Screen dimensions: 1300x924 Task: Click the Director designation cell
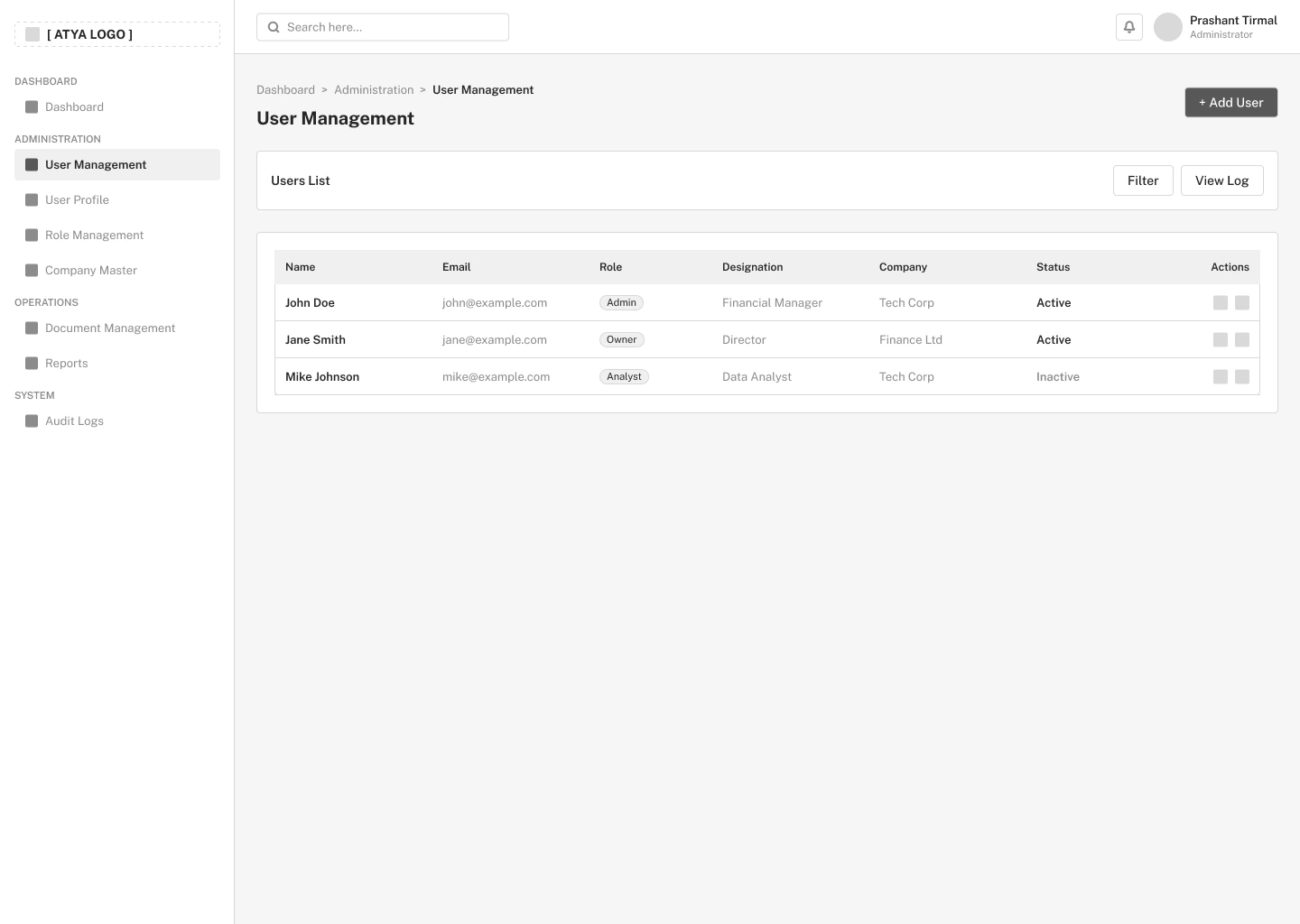pos(744,340)
